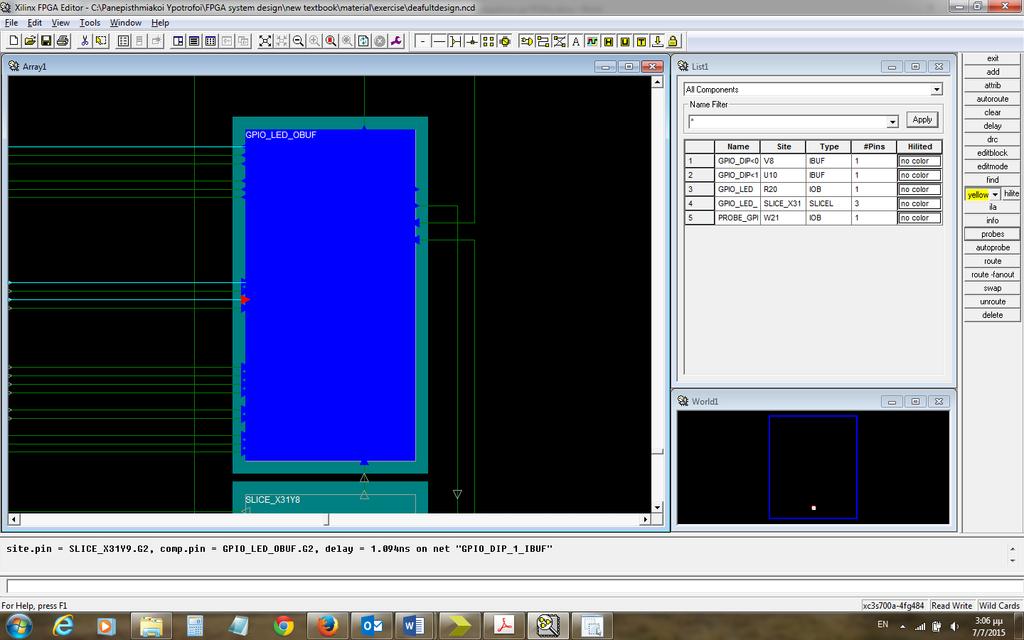Open the Edit menu
Viewport: 1024px width, 640px height.
pyautogui.click(x=35, y=23)
